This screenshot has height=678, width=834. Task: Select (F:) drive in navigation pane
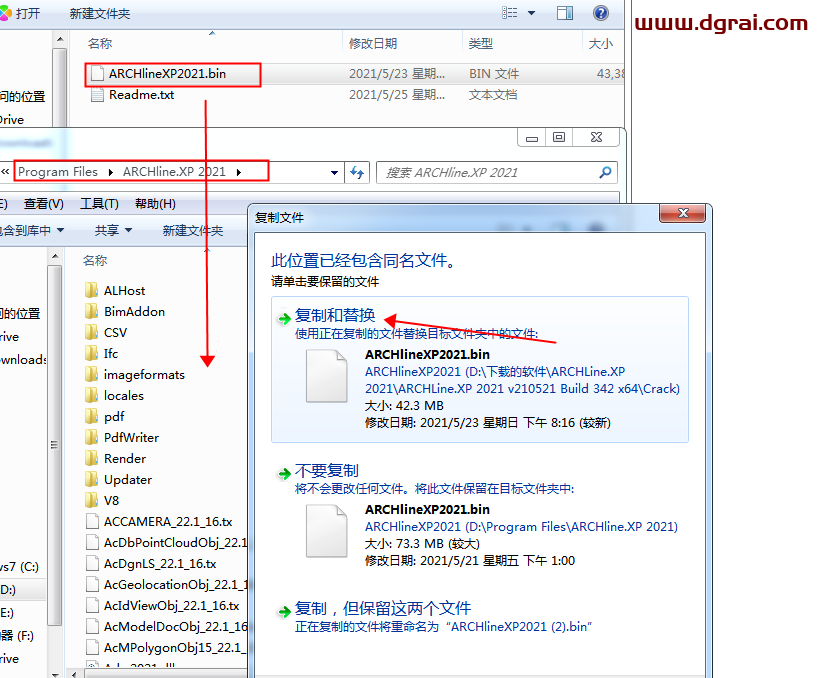[17, 635]
